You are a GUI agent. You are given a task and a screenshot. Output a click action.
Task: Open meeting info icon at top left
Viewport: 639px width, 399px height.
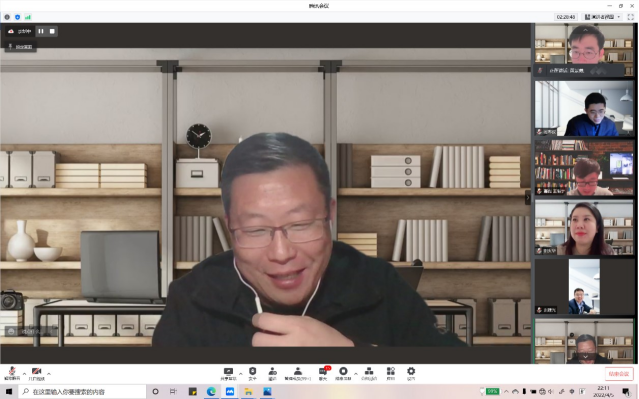[7, 17]
